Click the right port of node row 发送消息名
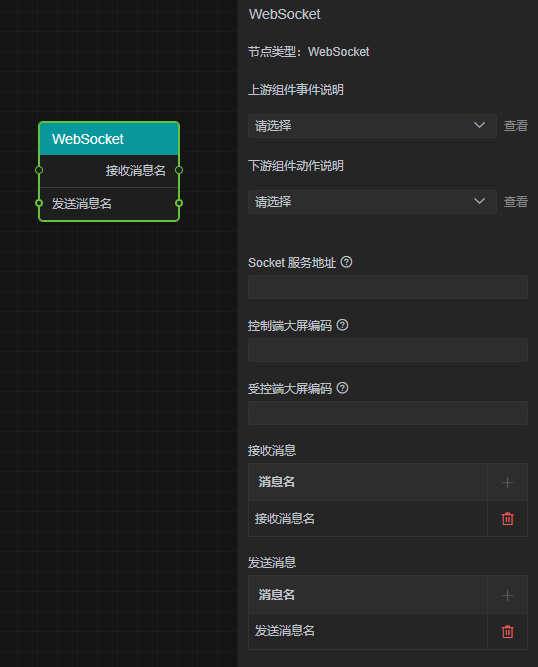538x667 pixels. 179,203
